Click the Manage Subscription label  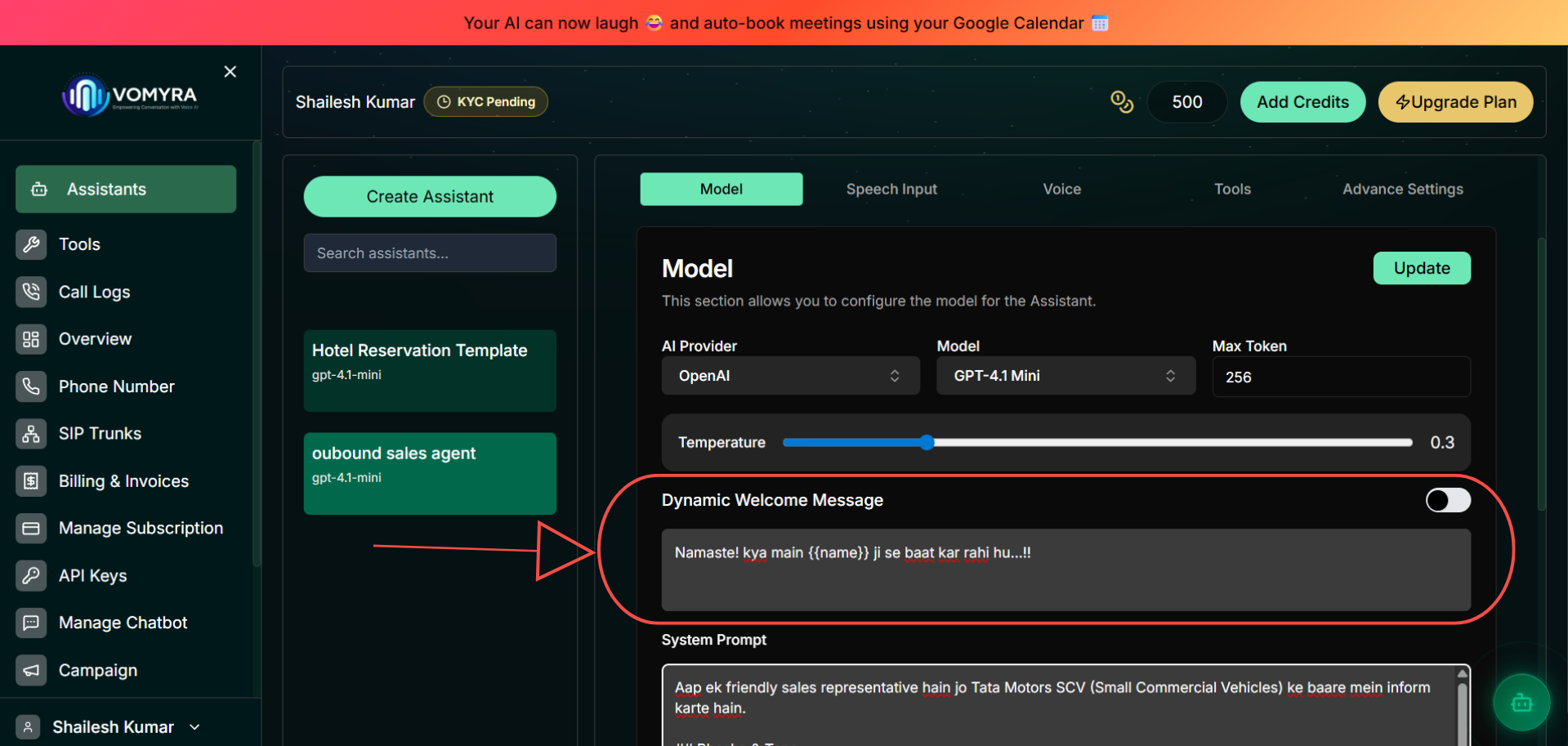coord(141,529)
